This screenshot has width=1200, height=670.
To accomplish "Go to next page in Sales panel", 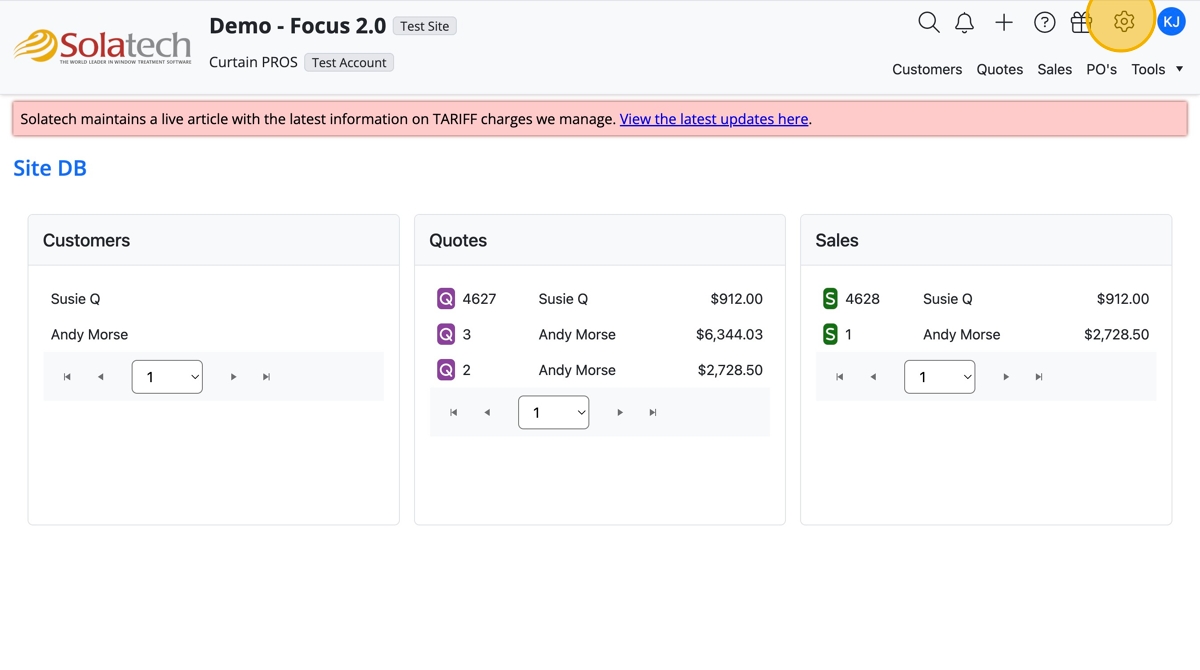I will click(x=1006, y=377).
